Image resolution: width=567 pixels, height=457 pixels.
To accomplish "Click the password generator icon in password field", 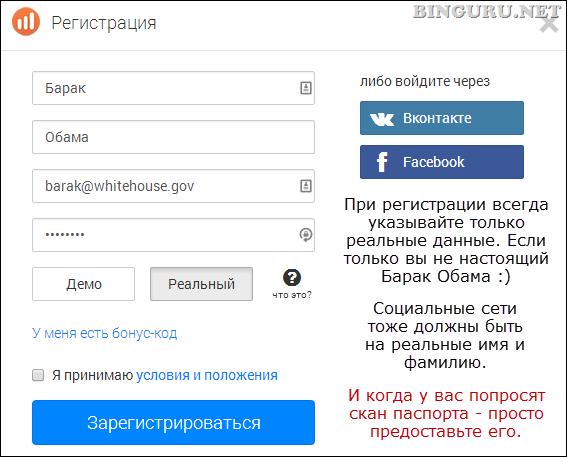I will coord(306,235).
